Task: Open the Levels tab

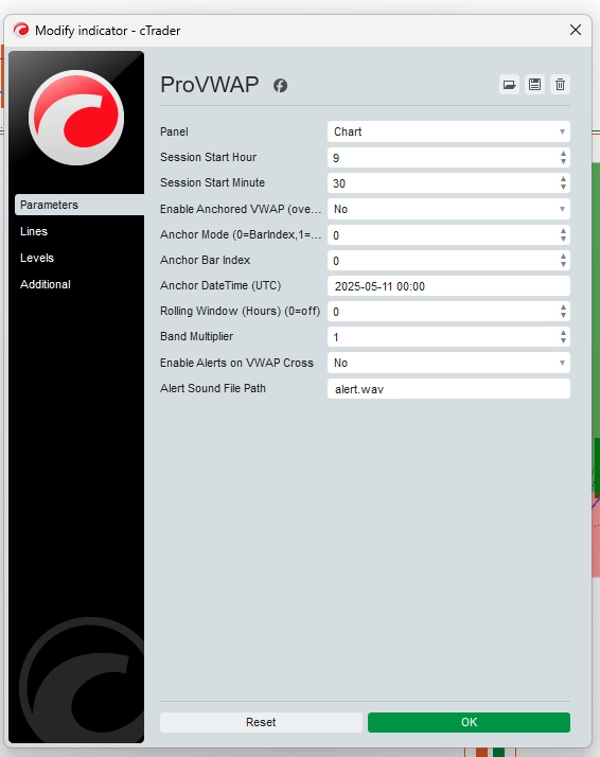Action: pos(37,258)
